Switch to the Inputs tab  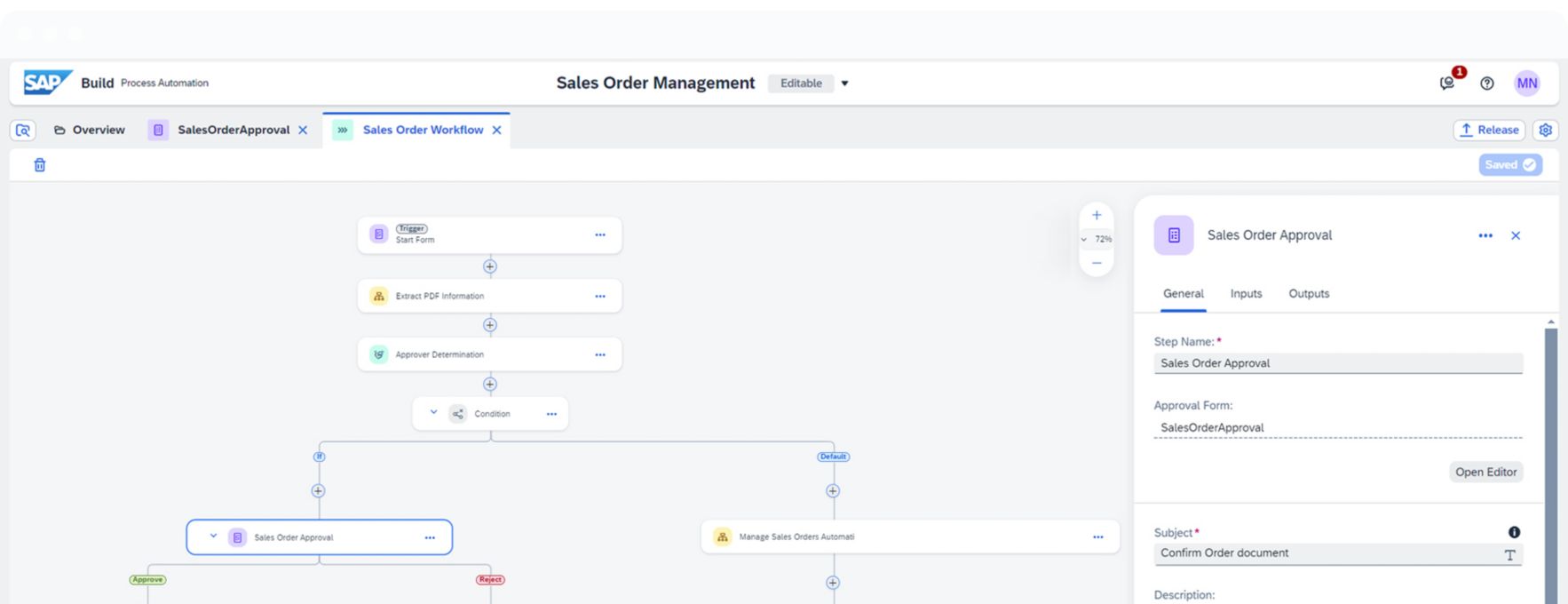click(1246, 294)
